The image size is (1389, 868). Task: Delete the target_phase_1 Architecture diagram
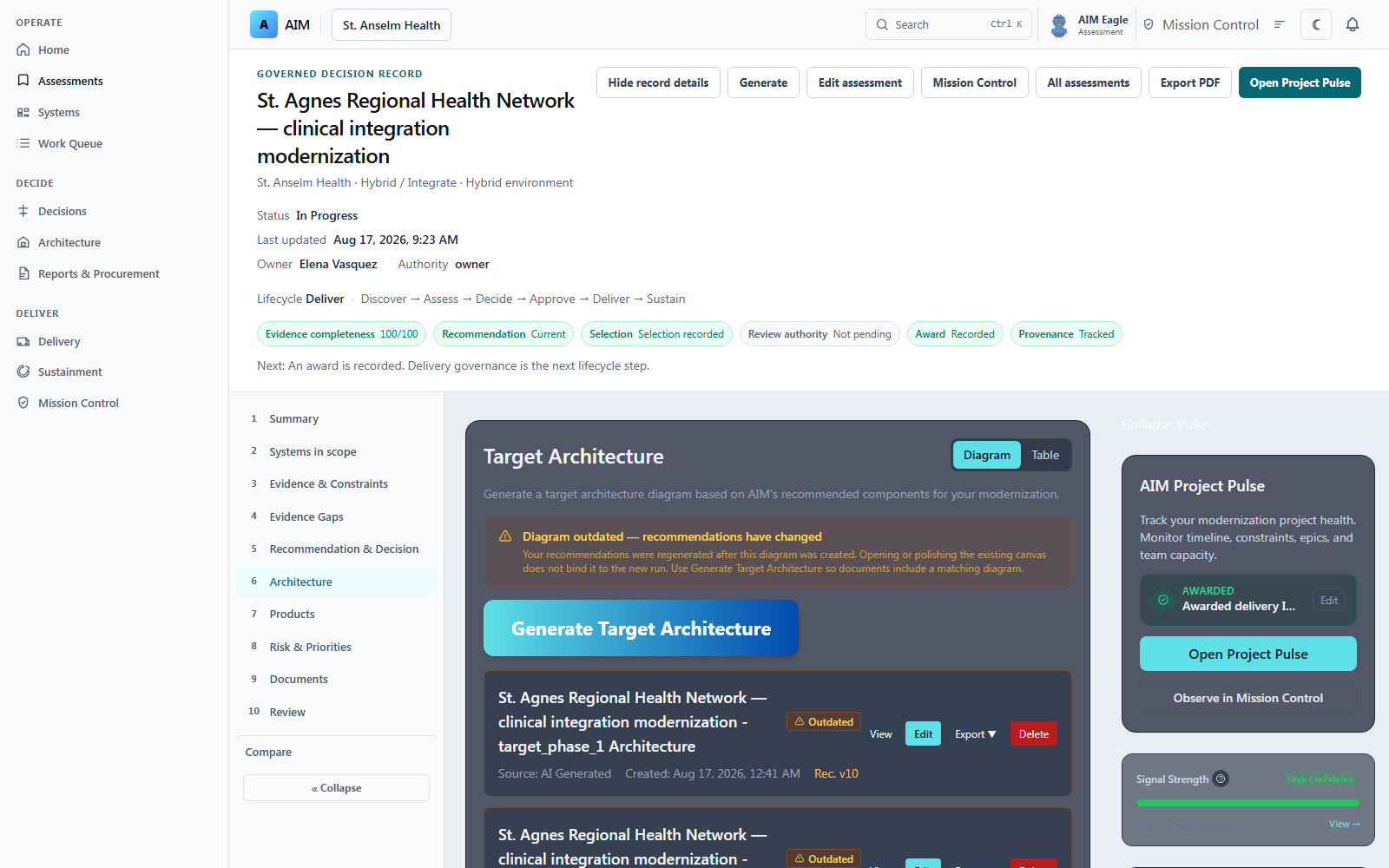click(x=1034, y=734)
